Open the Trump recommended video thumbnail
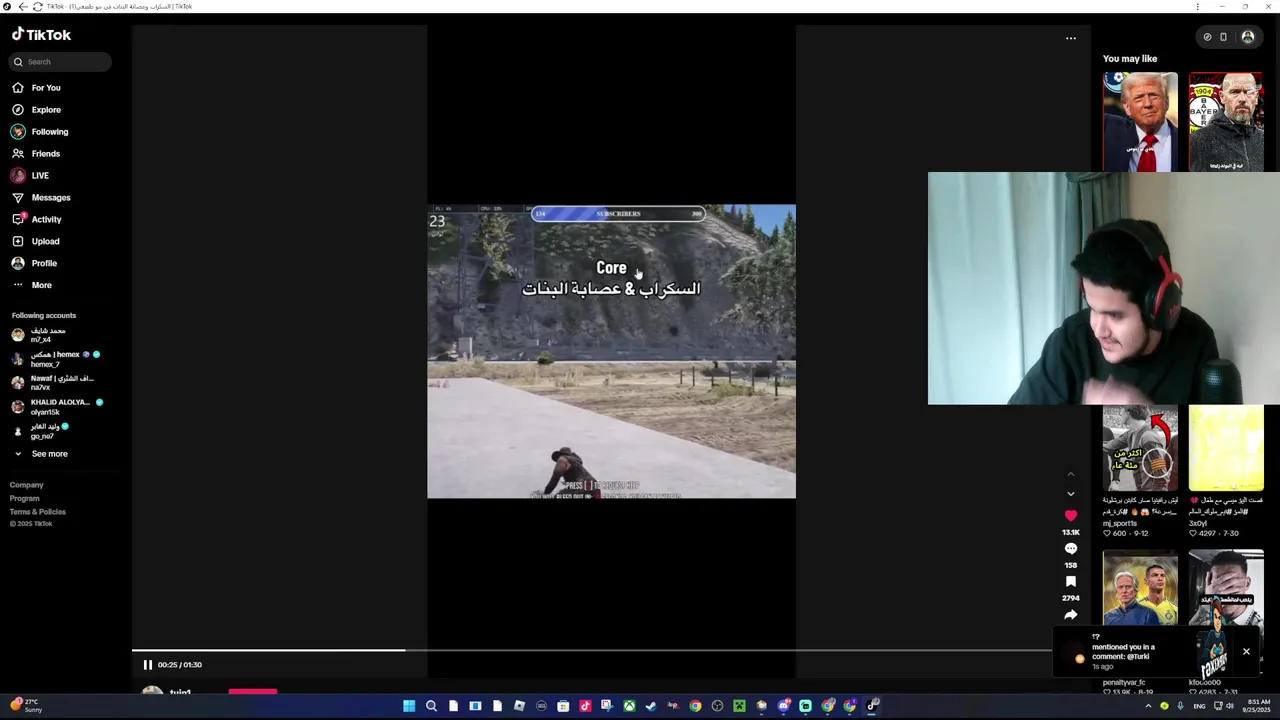This screenshot has height=720, width=1280. 1140,121
